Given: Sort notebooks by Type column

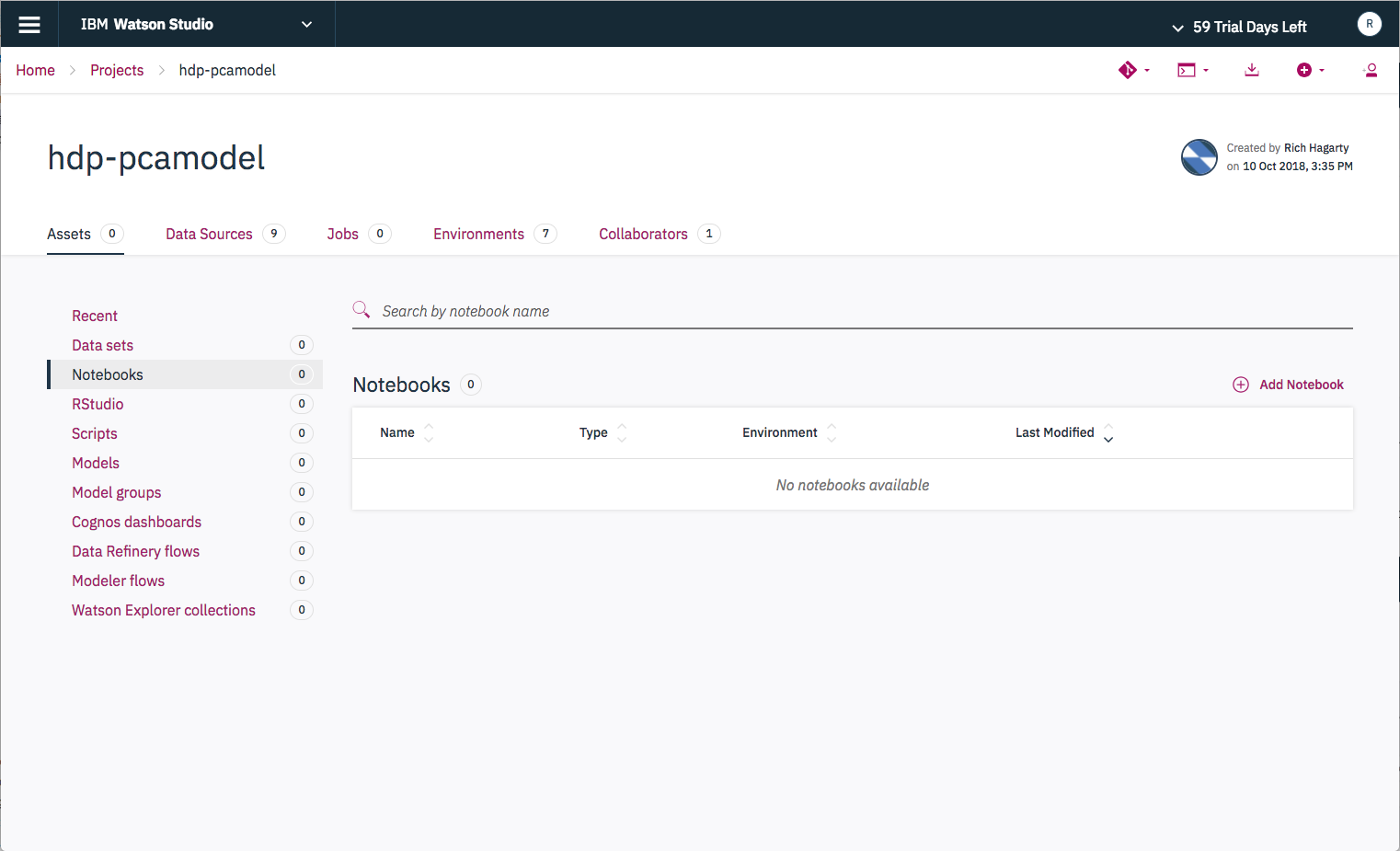Looking at the screenshot, I should point(603,432).
